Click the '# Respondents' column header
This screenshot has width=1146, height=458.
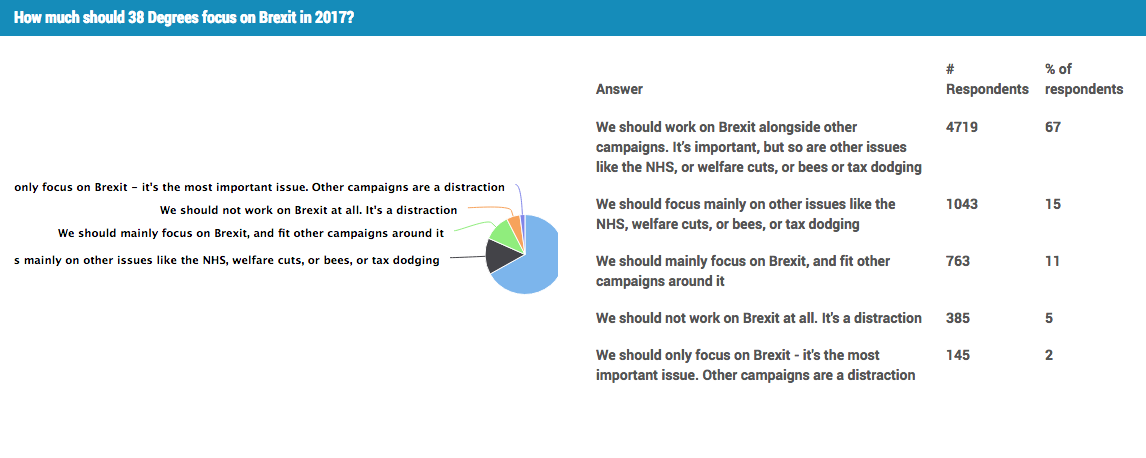tap(986, 79)
